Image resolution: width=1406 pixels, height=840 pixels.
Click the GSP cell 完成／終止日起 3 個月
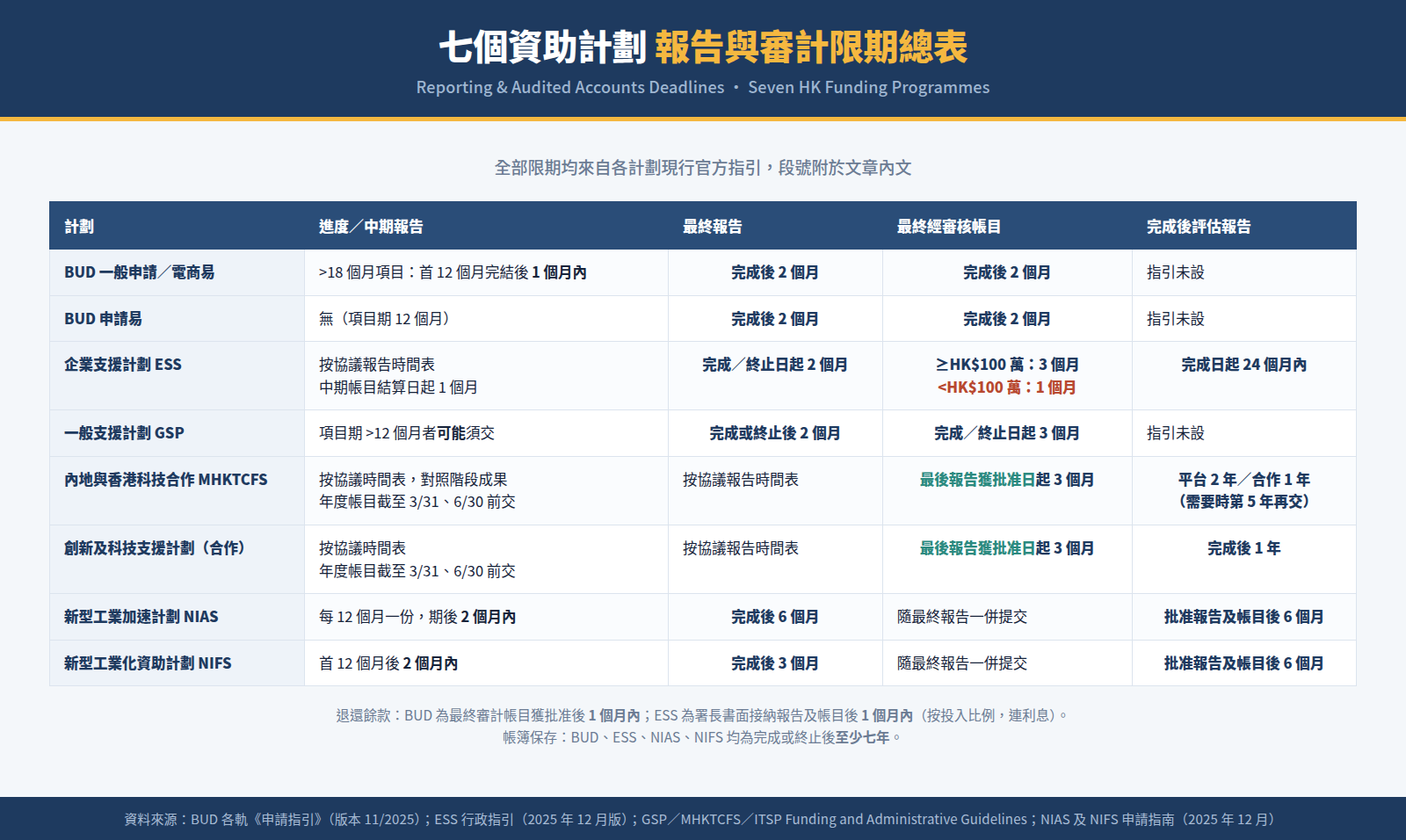[x=1007, y=433]
